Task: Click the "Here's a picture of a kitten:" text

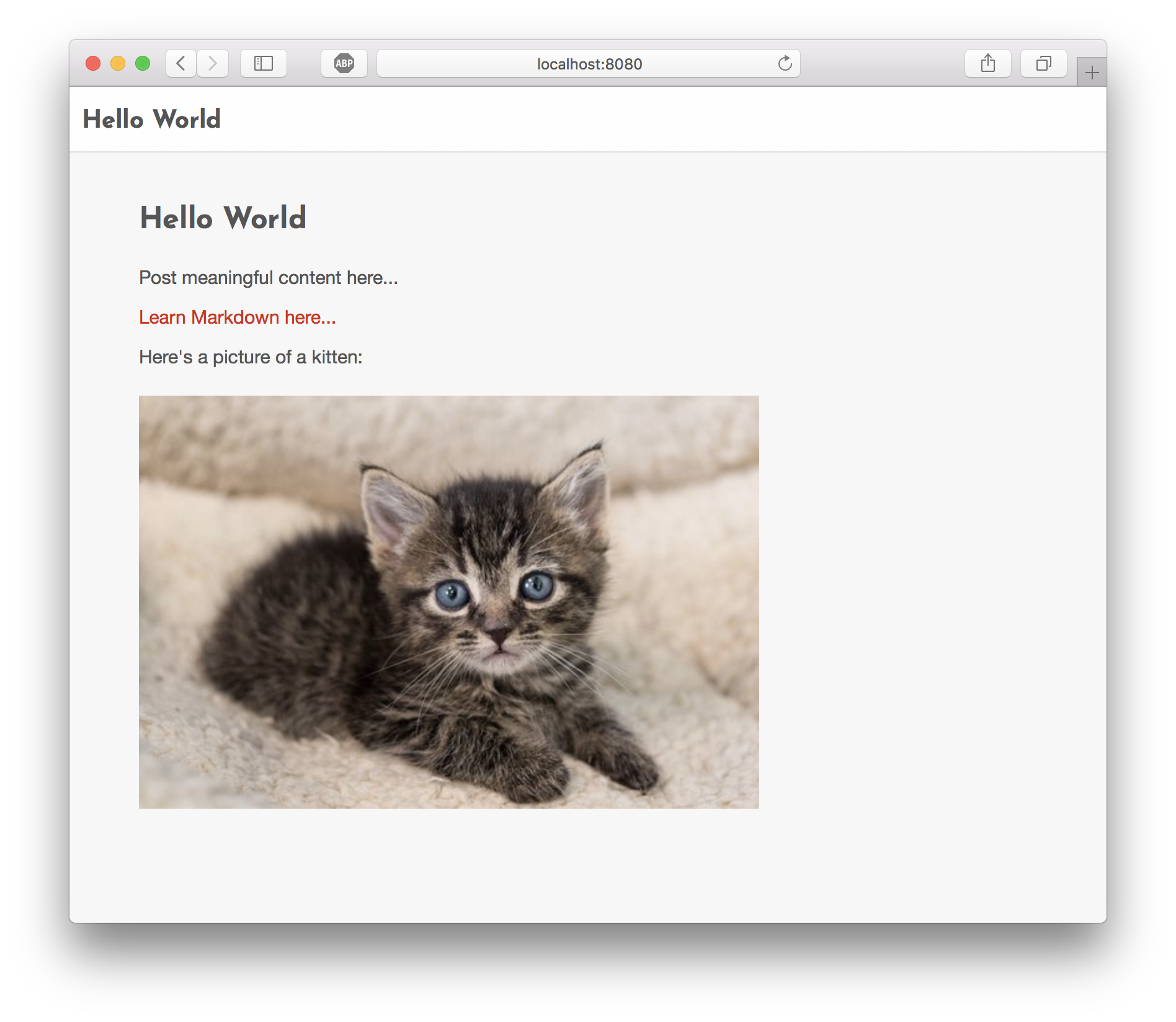Action: [251, 357]
